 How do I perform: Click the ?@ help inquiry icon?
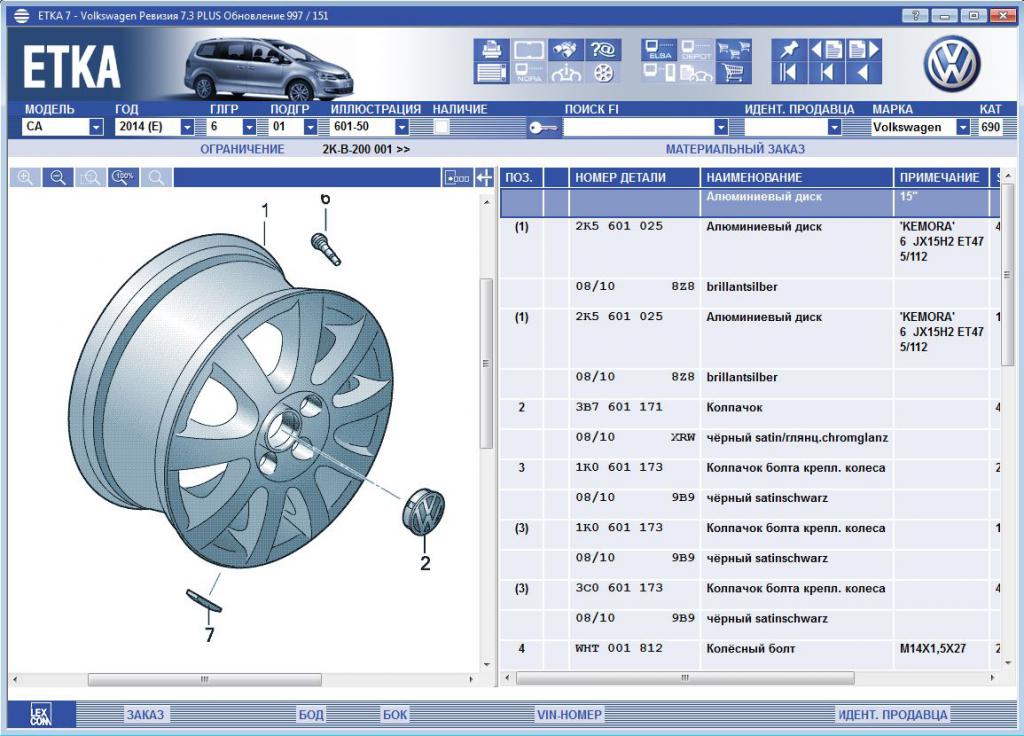click(x=603, y=50)
